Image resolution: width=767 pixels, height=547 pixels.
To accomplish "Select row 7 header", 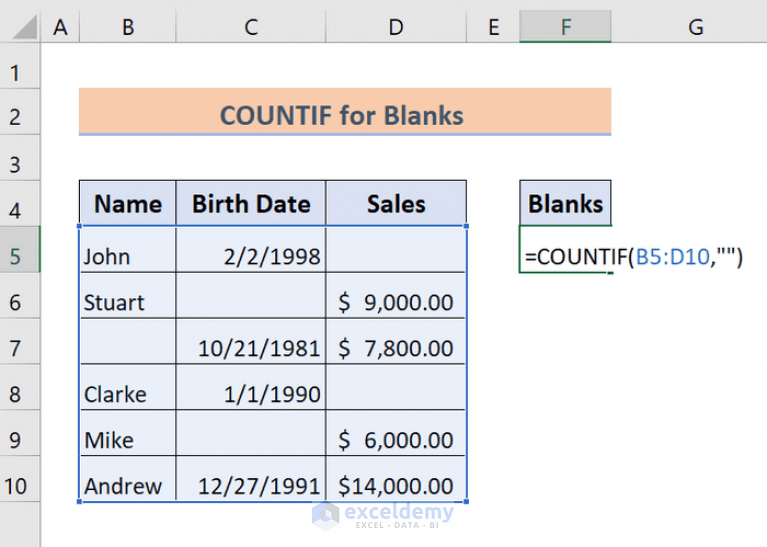I will click(x=20, y=342).
